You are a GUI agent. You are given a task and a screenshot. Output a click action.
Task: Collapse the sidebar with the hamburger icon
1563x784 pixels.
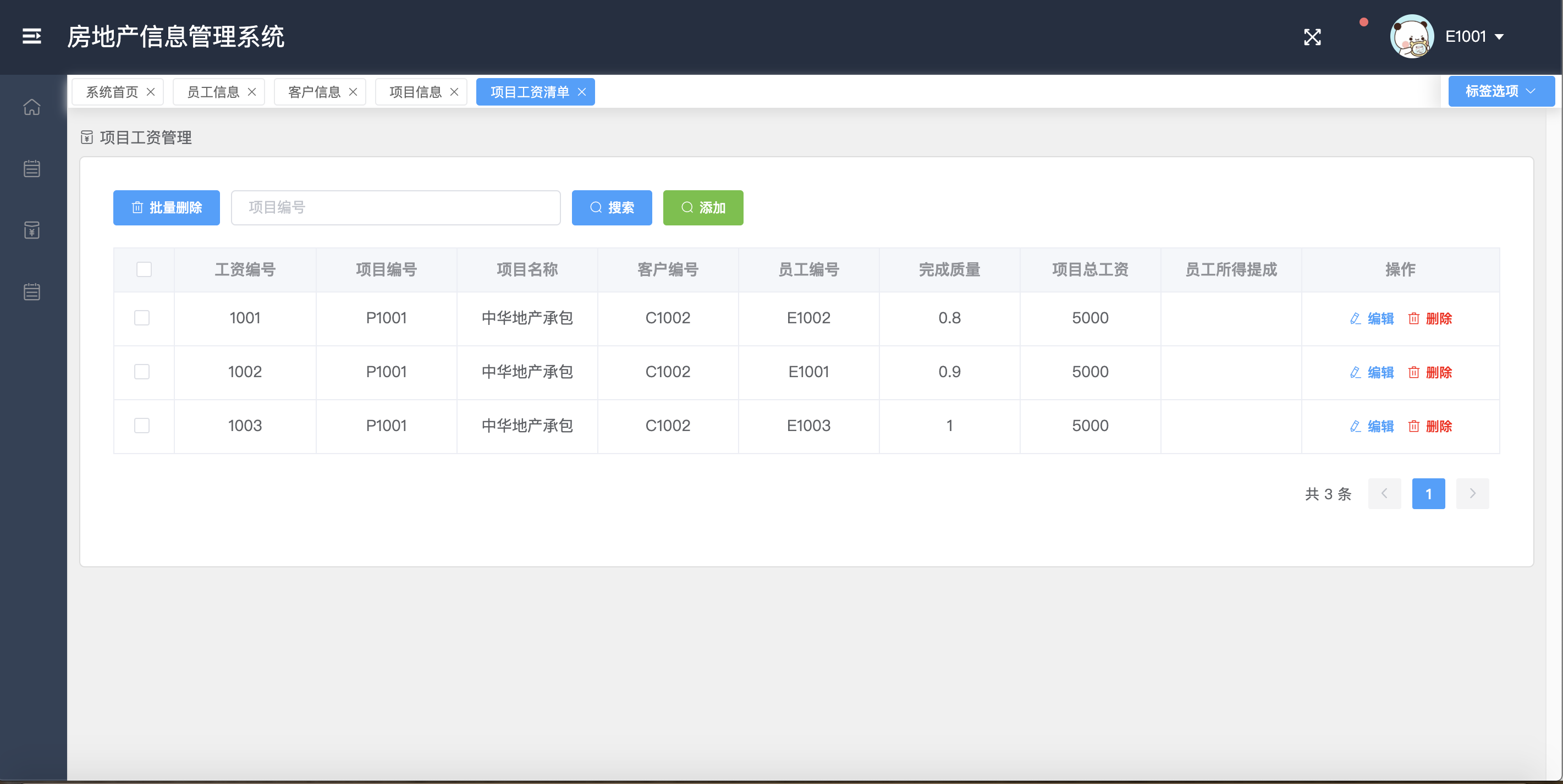click(x=31, y=36)
